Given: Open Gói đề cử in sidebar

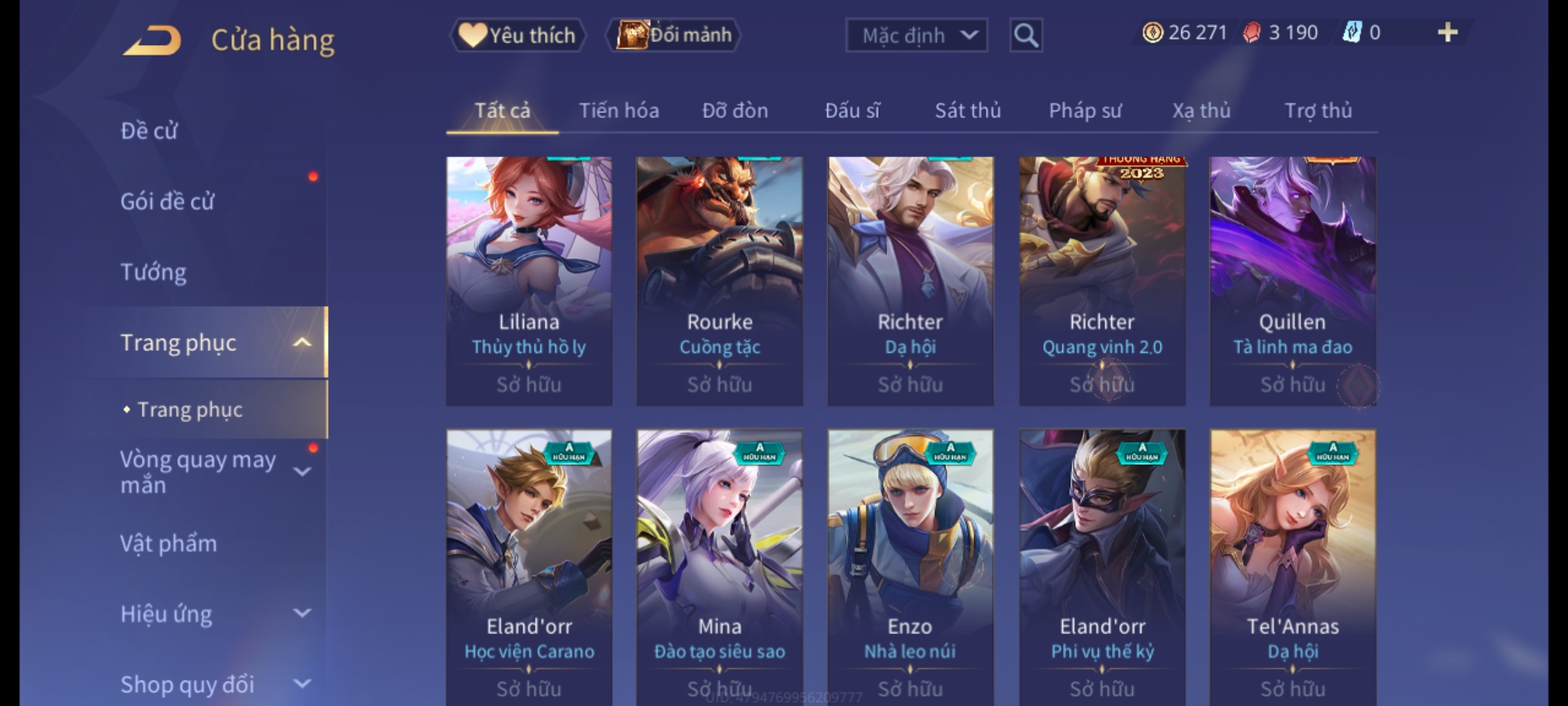Looking at the screenshot, I should [x=167, y=201].
